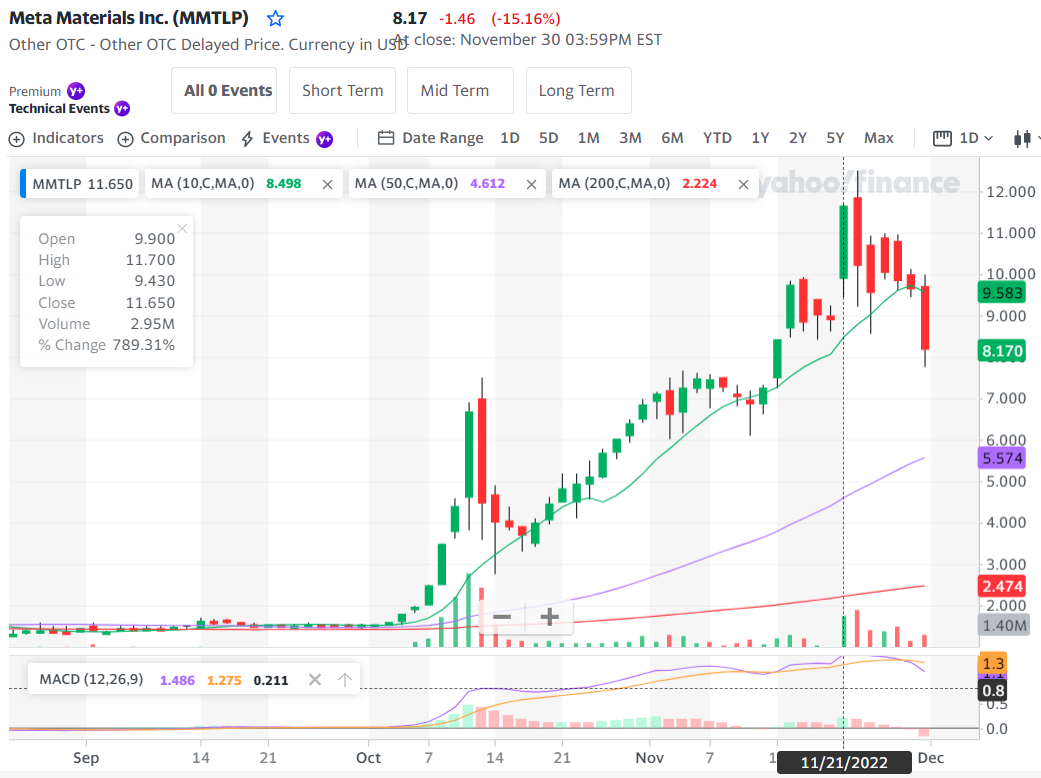The image size is (1041, 778).
Task: Select the Mid Term tab
Action: pos(460,90)
